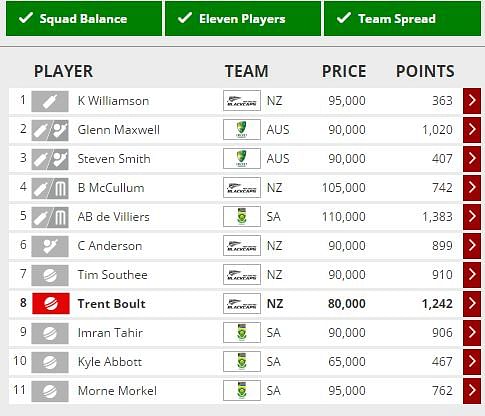Click the Blackcaps team logo in Tim Southee's row

242,275
